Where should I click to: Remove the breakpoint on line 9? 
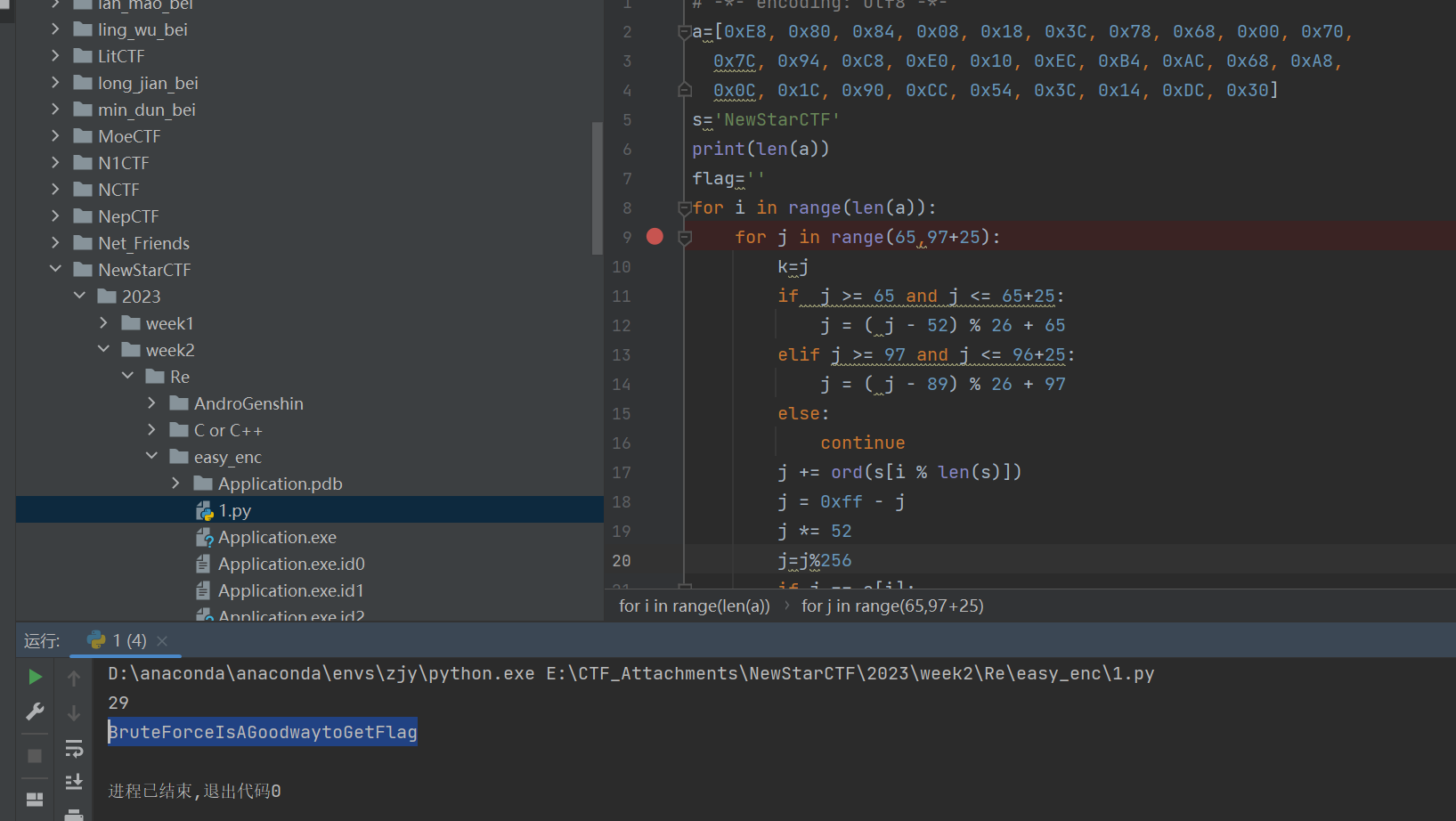point(655,237)
